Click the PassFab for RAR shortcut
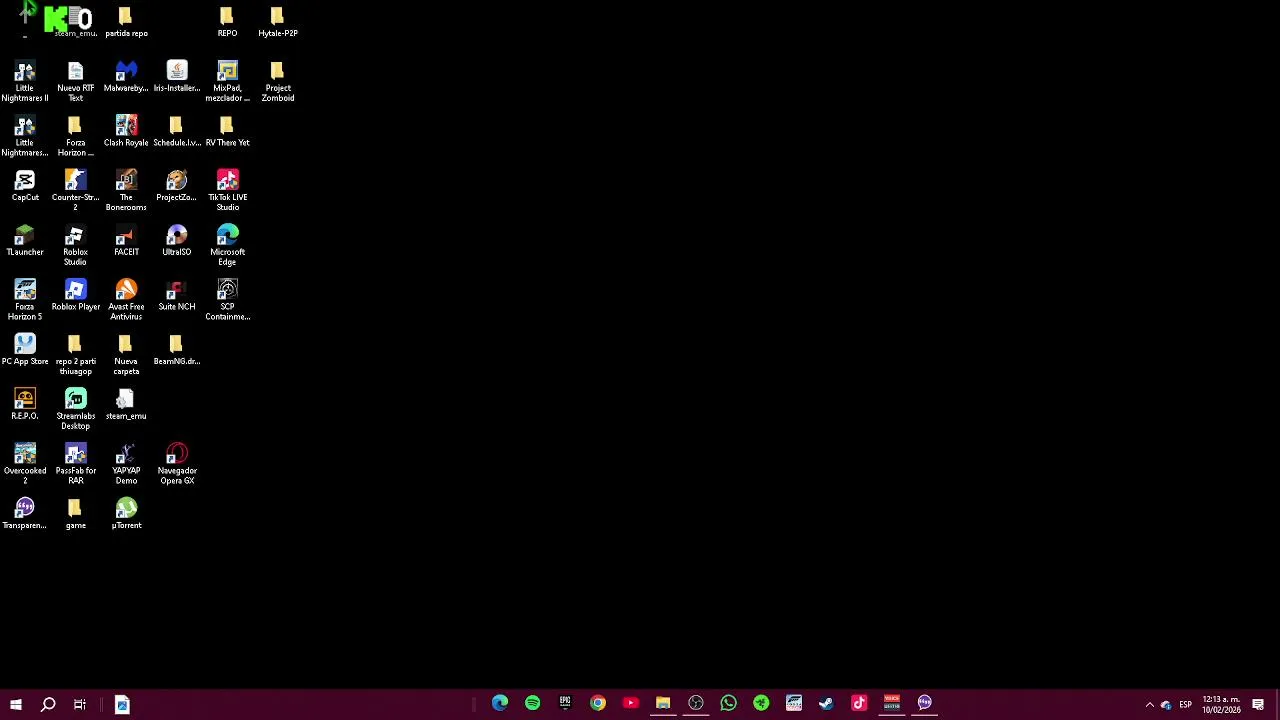This screenshot has width=1280, height=720. tap(75, 464)
